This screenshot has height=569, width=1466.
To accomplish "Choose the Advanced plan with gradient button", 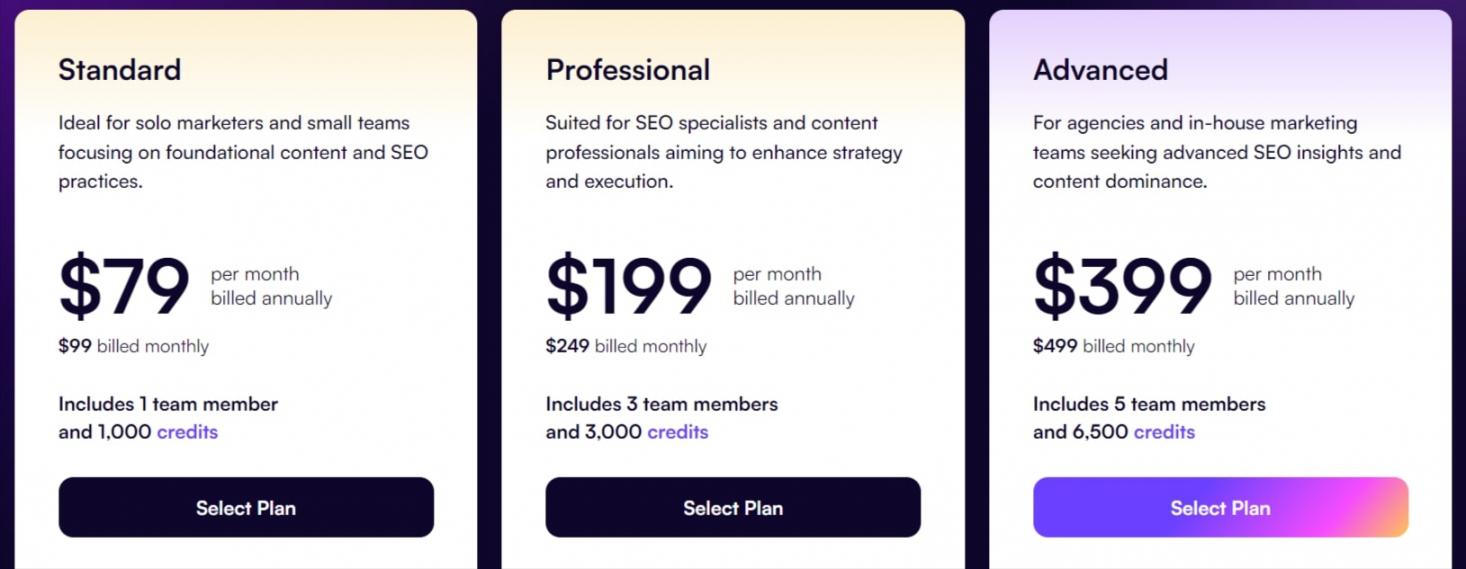I will pyautogui.click(x=1220, y=507).
